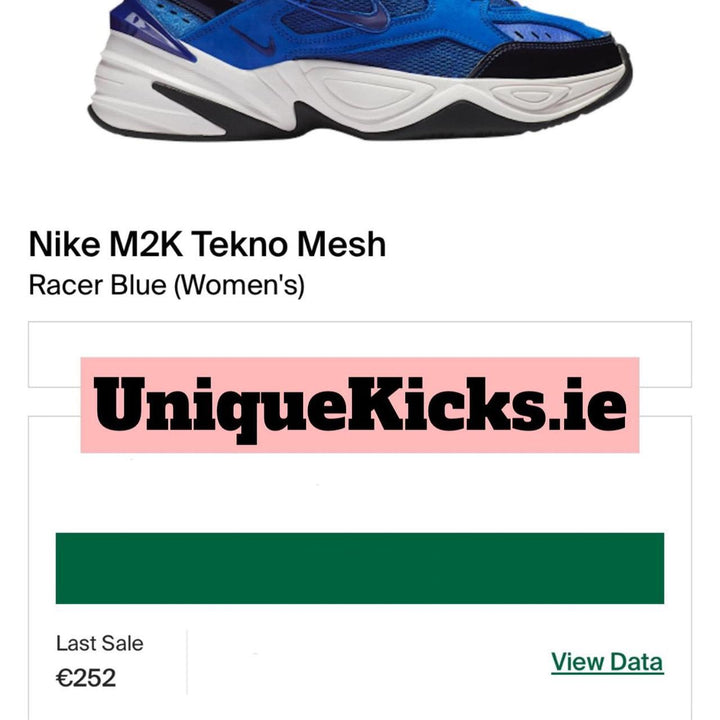Tap the wide green action button

[x=360, y=568]
